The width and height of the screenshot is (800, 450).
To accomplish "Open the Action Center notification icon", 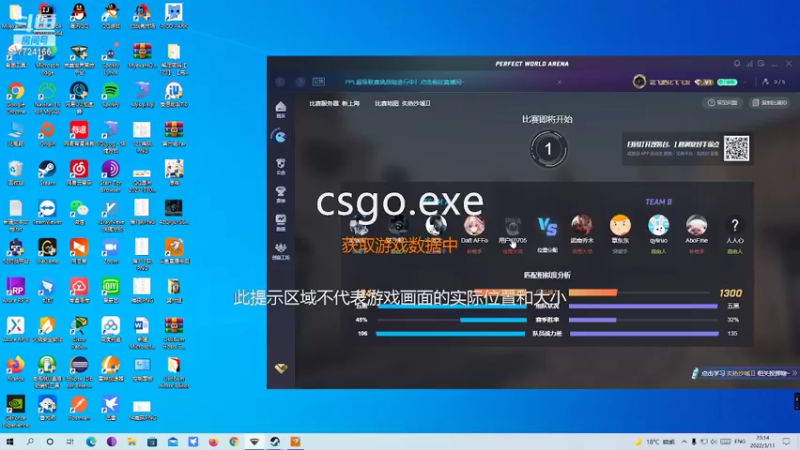I will point(787,441).
